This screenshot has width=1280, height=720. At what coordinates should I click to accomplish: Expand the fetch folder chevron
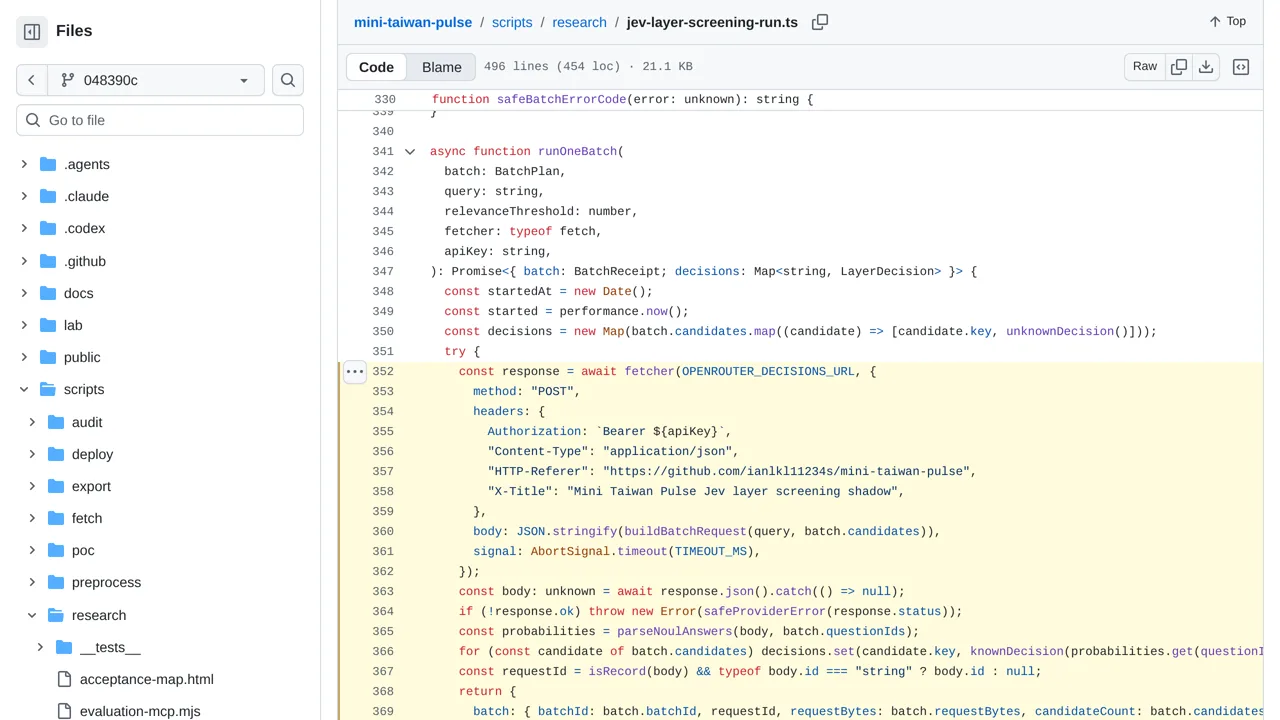click(x=32, y=518)
